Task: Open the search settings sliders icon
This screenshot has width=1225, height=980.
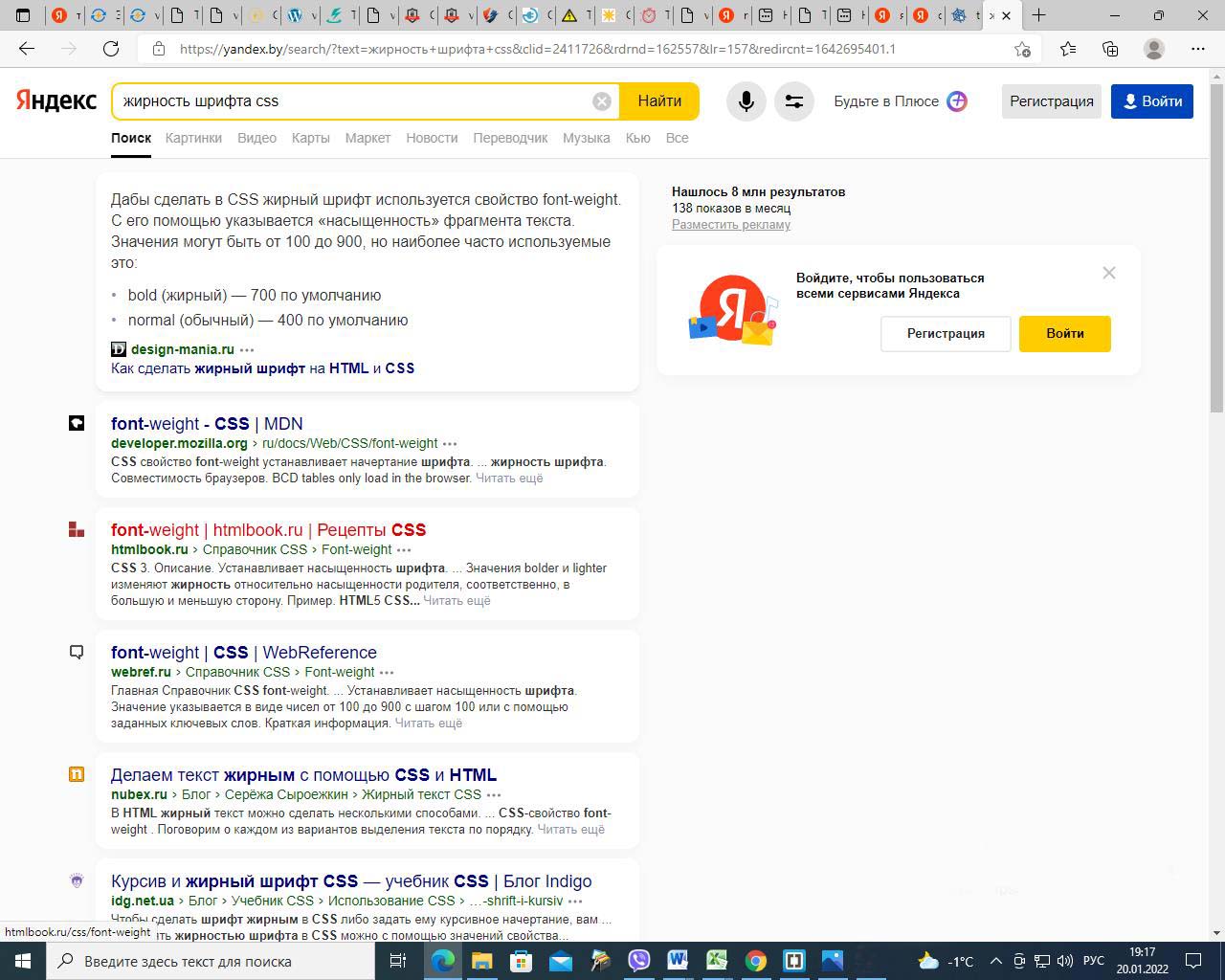Action: [x=793, y=101]
